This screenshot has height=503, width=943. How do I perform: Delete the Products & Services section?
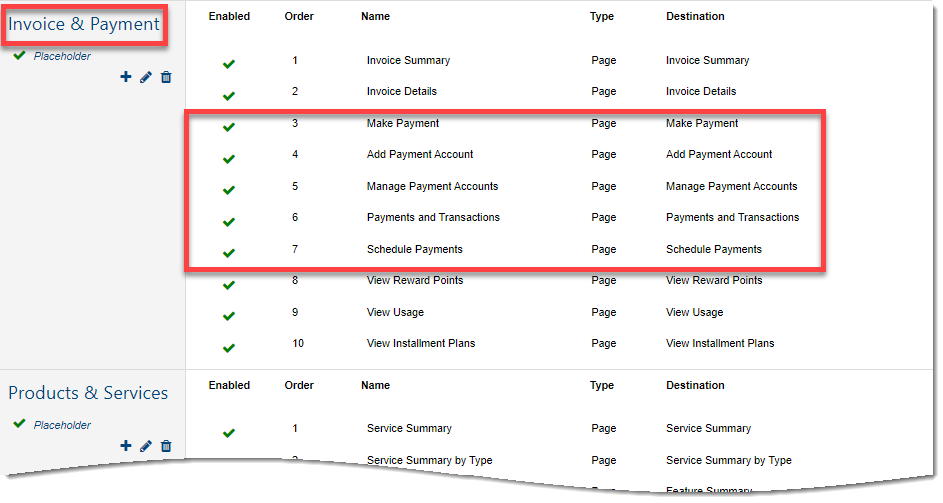click(x=166, y=446)
